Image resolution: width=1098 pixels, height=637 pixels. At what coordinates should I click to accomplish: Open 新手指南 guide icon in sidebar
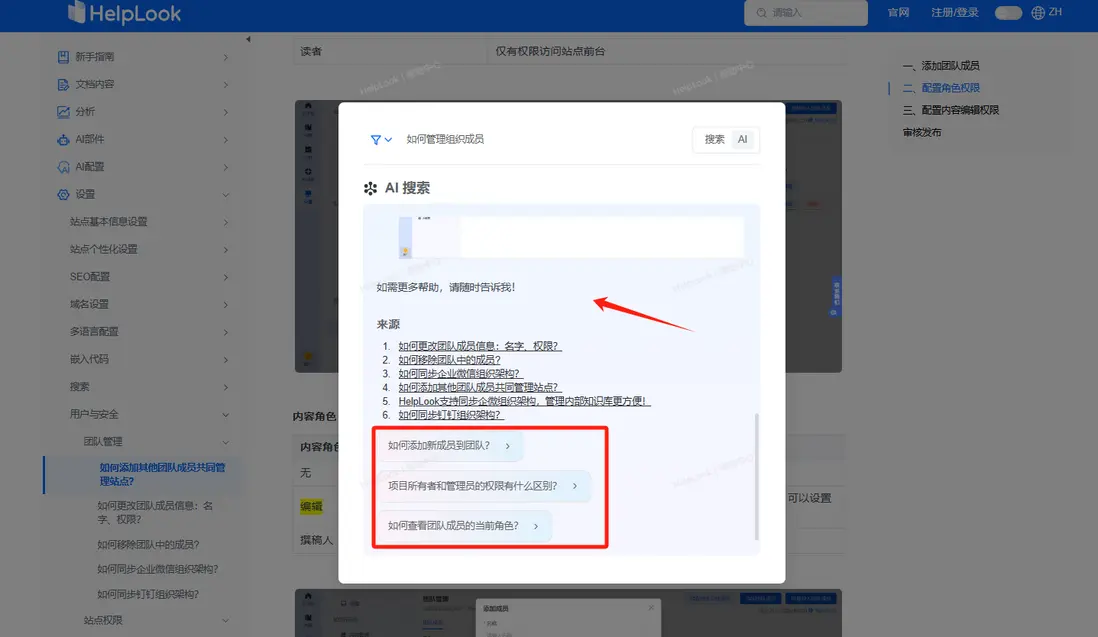(62, 57)
